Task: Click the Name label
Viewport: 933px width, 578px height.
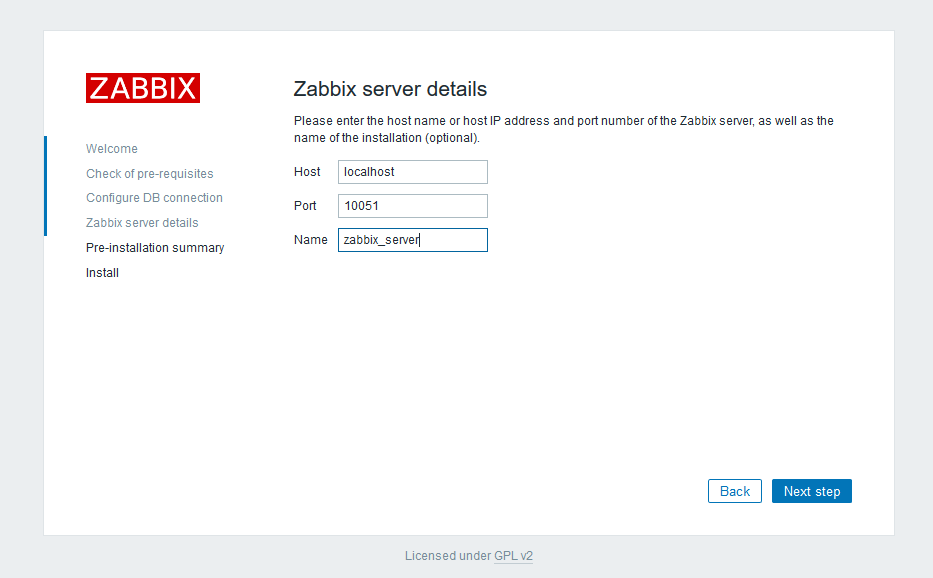Action: click(311, 240)
